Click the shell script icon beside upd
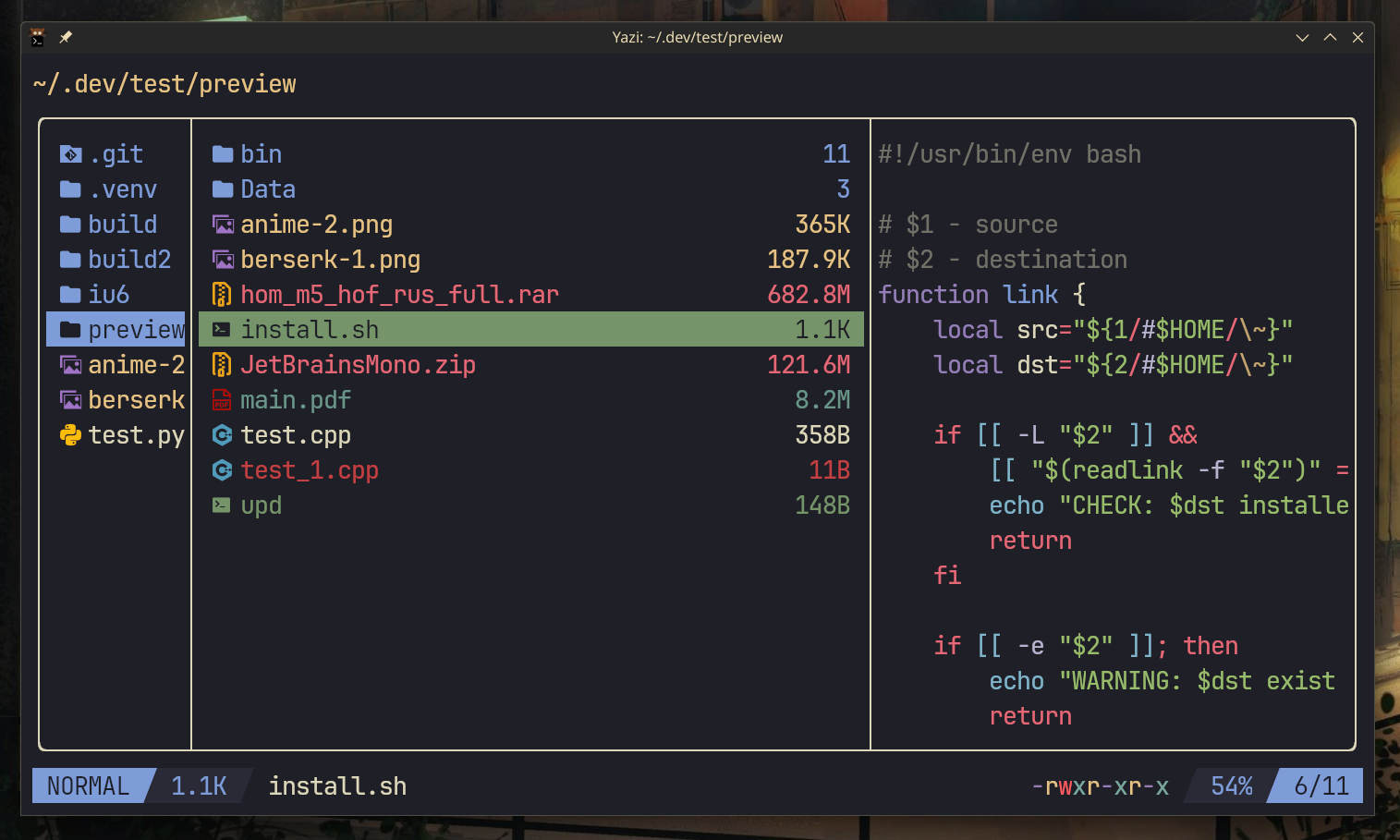The image size is (1400, 840). tap(222, 505)
